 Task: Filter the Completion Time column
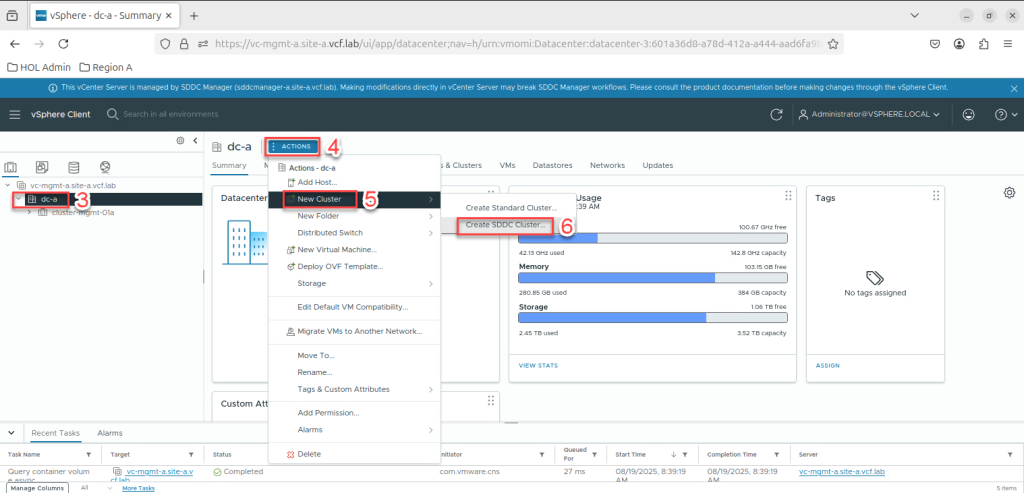point(776,454)
